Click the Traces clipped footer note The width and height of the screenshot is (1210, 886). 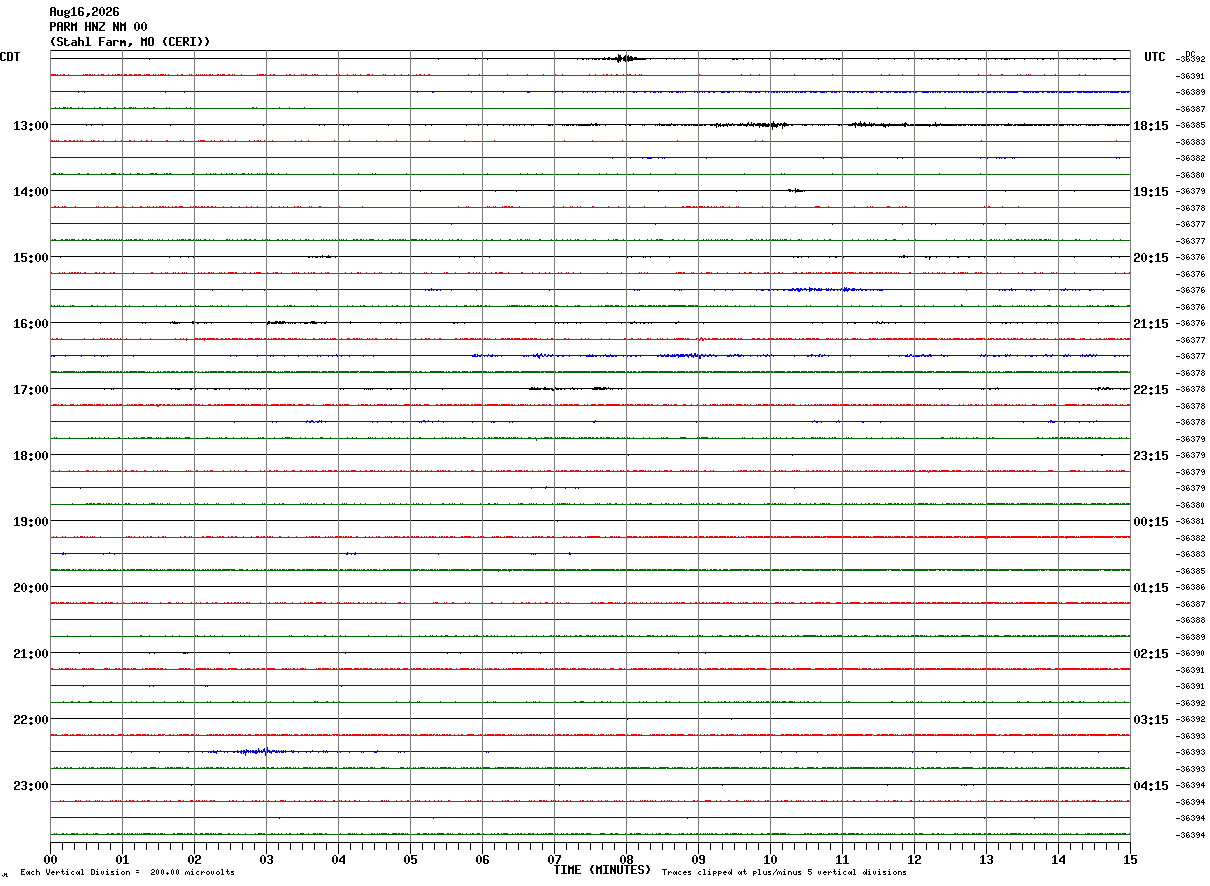click(x=784, y=873)
